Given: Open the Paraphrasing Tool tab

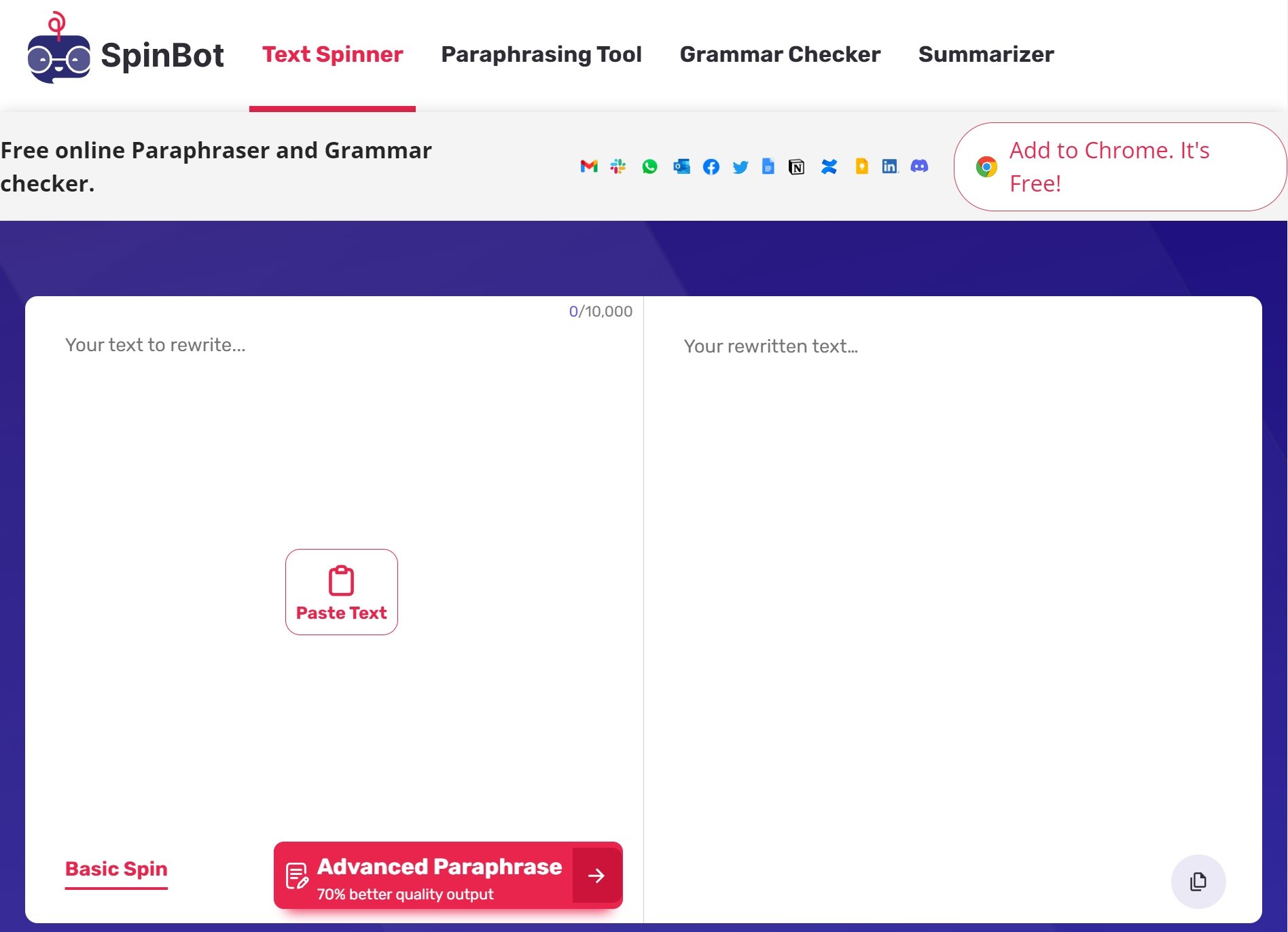Looking at the screenshot, I should tap(541, 54).
